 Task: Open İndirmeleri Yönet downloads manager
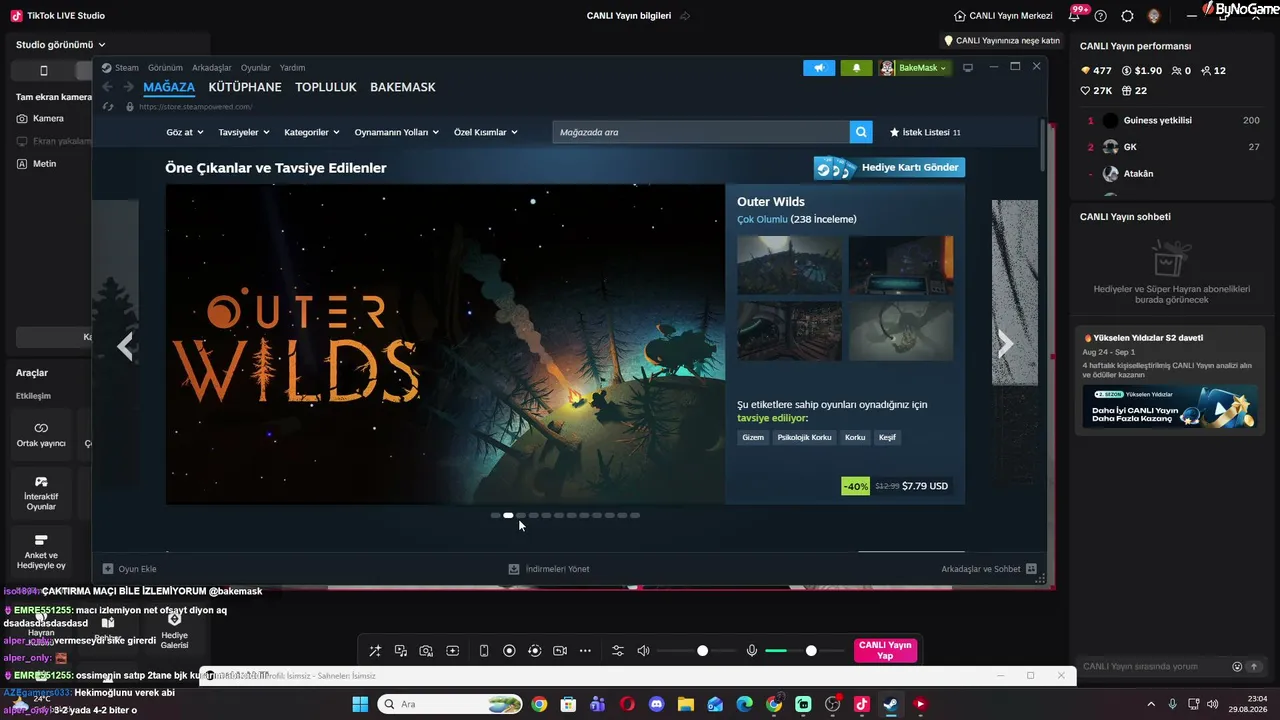pos(549,569)
